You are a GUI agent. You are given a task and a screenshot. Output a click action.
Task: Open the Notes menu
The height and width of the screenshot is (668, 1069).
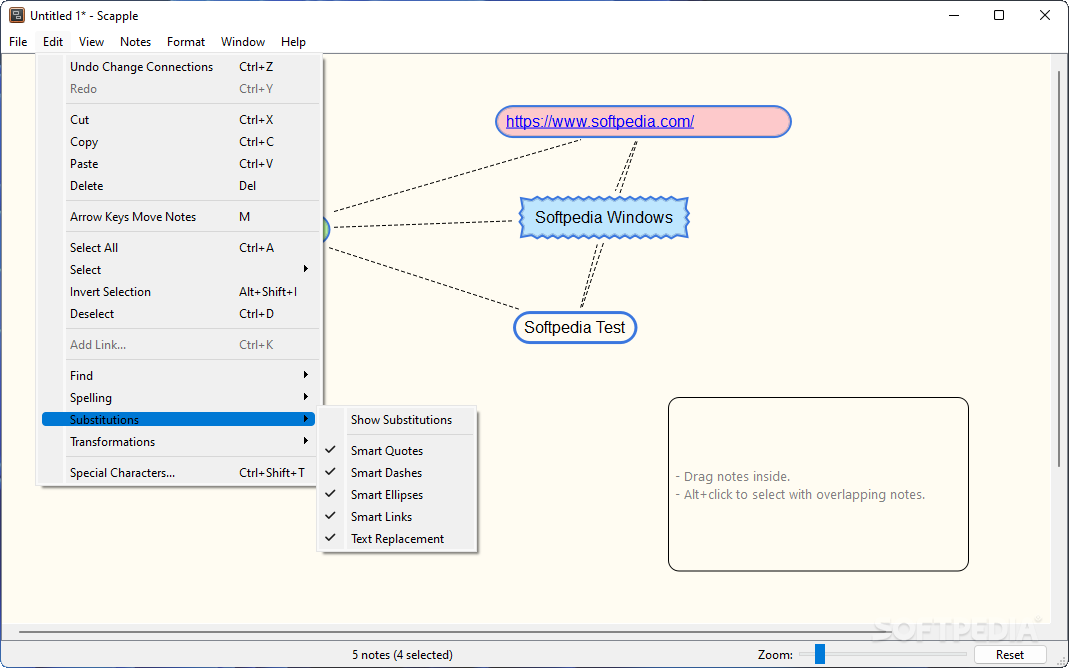[136, 42]
